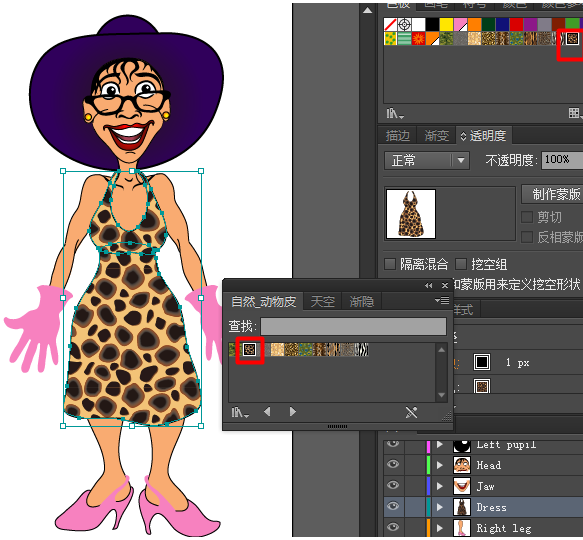Load next swatch library
This screenshot has width=583, height=540.
[293, 412]
